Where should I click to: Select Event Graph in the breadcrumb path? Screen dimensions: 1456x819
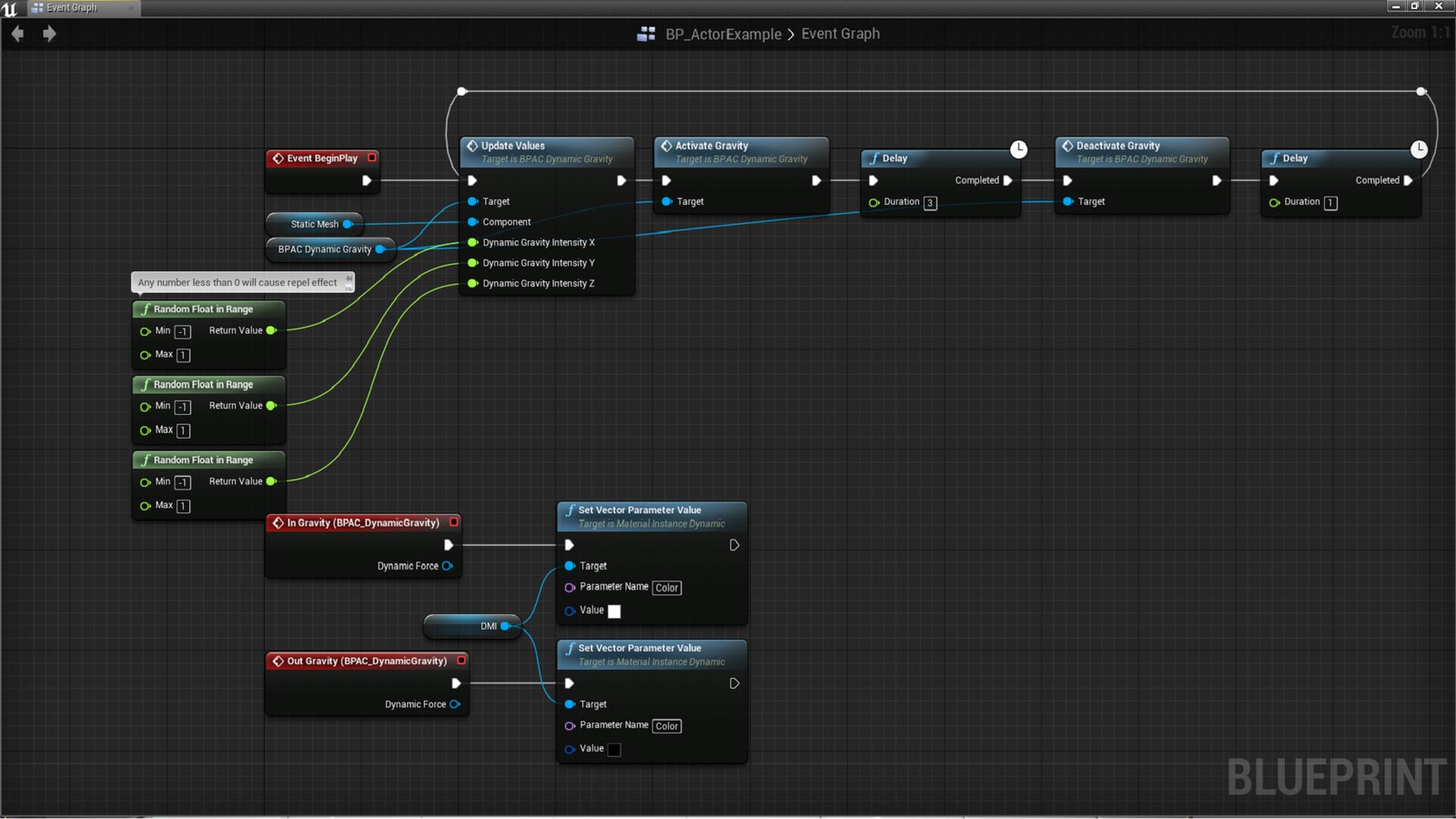point(840,34)
